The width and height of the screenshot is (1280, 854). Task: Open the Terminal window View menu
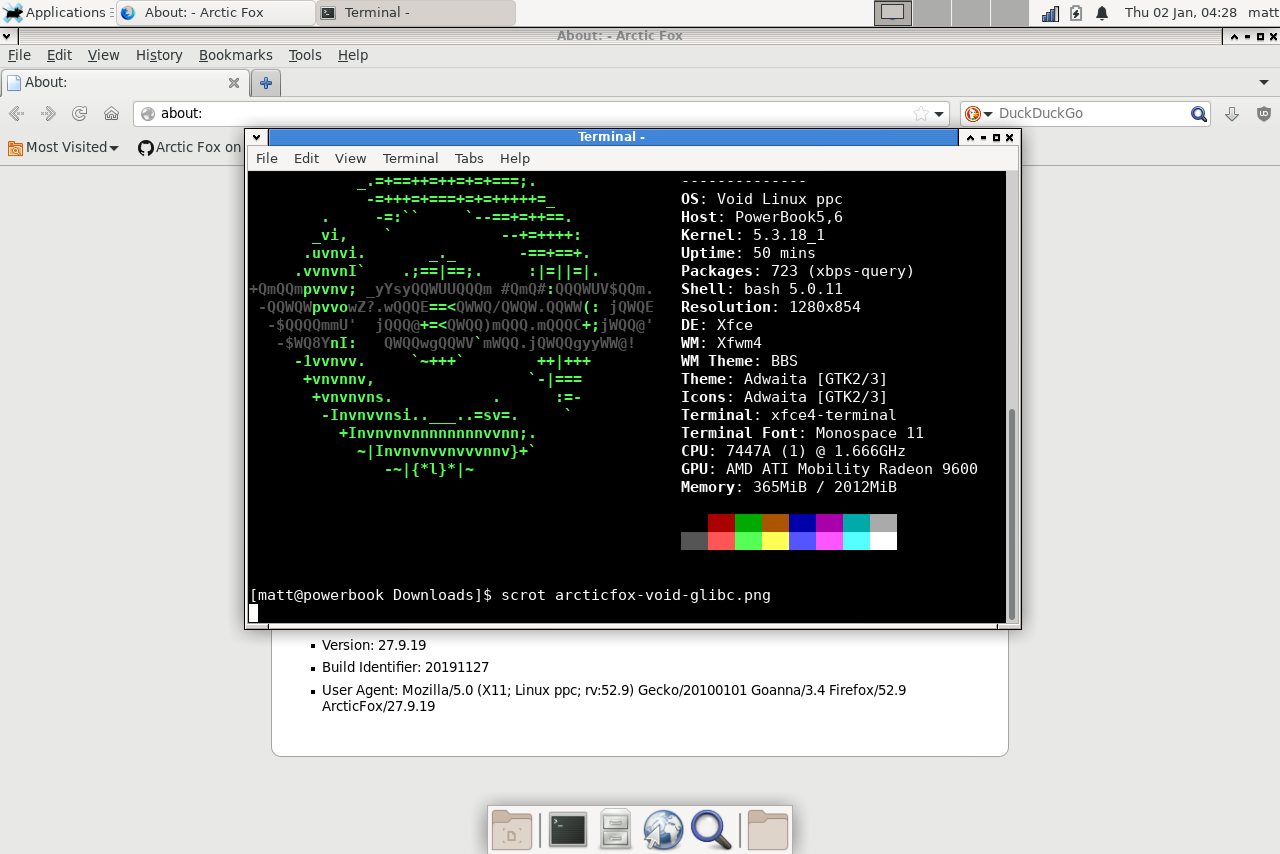pyautogui.click(x=350, y=158)
